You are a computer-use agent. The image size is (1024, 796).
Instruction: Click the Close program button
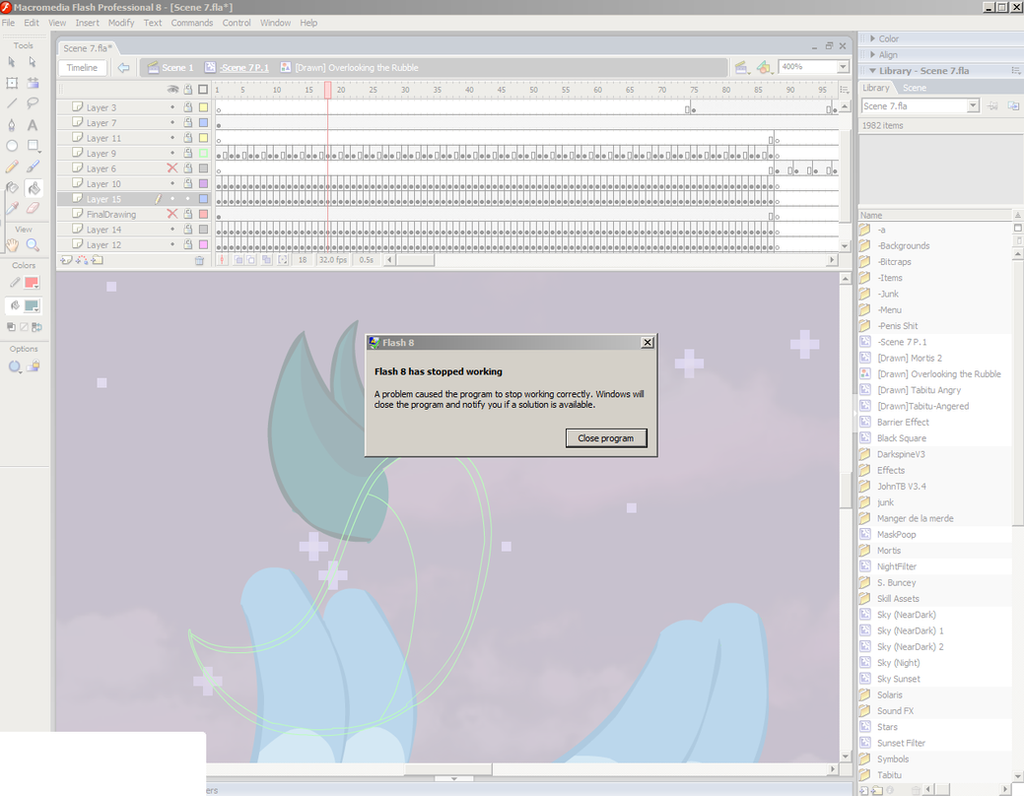[606, 438]
